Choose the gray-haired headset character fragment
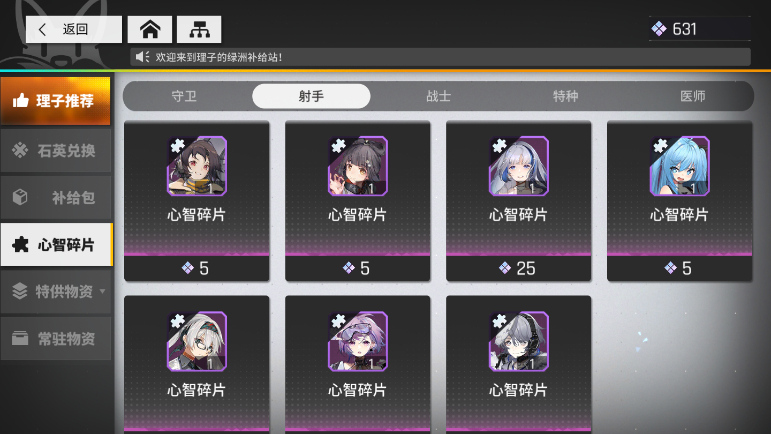The height and width of the screenshot is (434, 771). (x=518, y=341)
